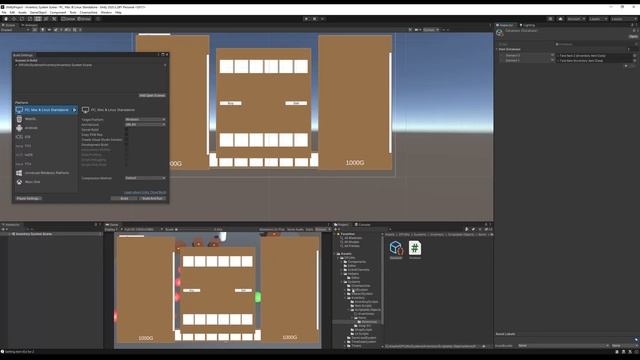The height and width of the screenshot is (360, 640).
Task: Toggle the scene checkbox in Scenes In Build
Action: (x=16, y=65)
